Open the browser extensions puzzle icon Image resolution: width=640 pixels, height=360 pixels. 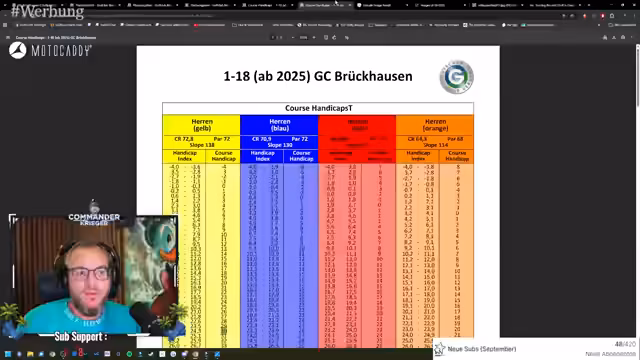tap(612, 16)
